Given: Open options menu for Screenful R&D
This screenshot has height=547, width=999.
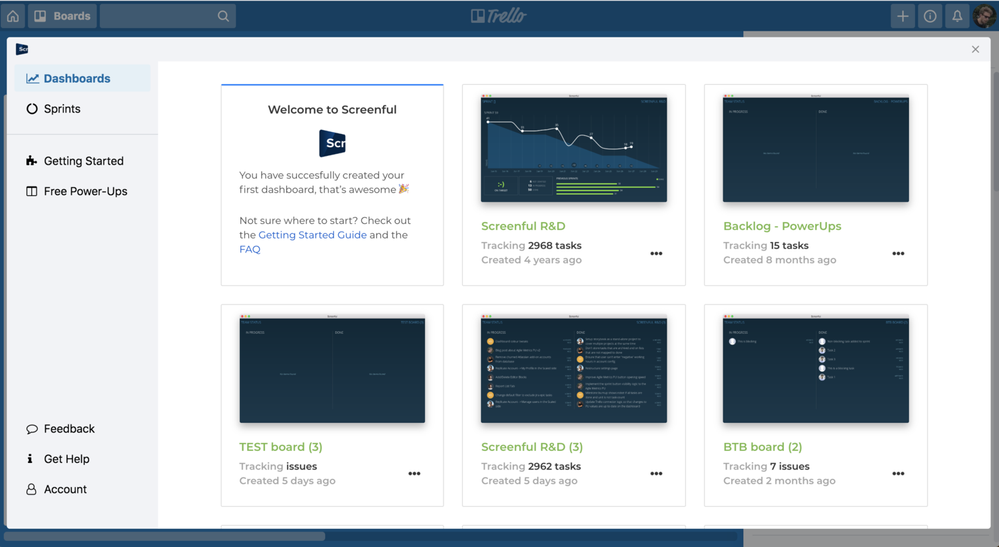Looking at the screenshot, I should [656, 253].
